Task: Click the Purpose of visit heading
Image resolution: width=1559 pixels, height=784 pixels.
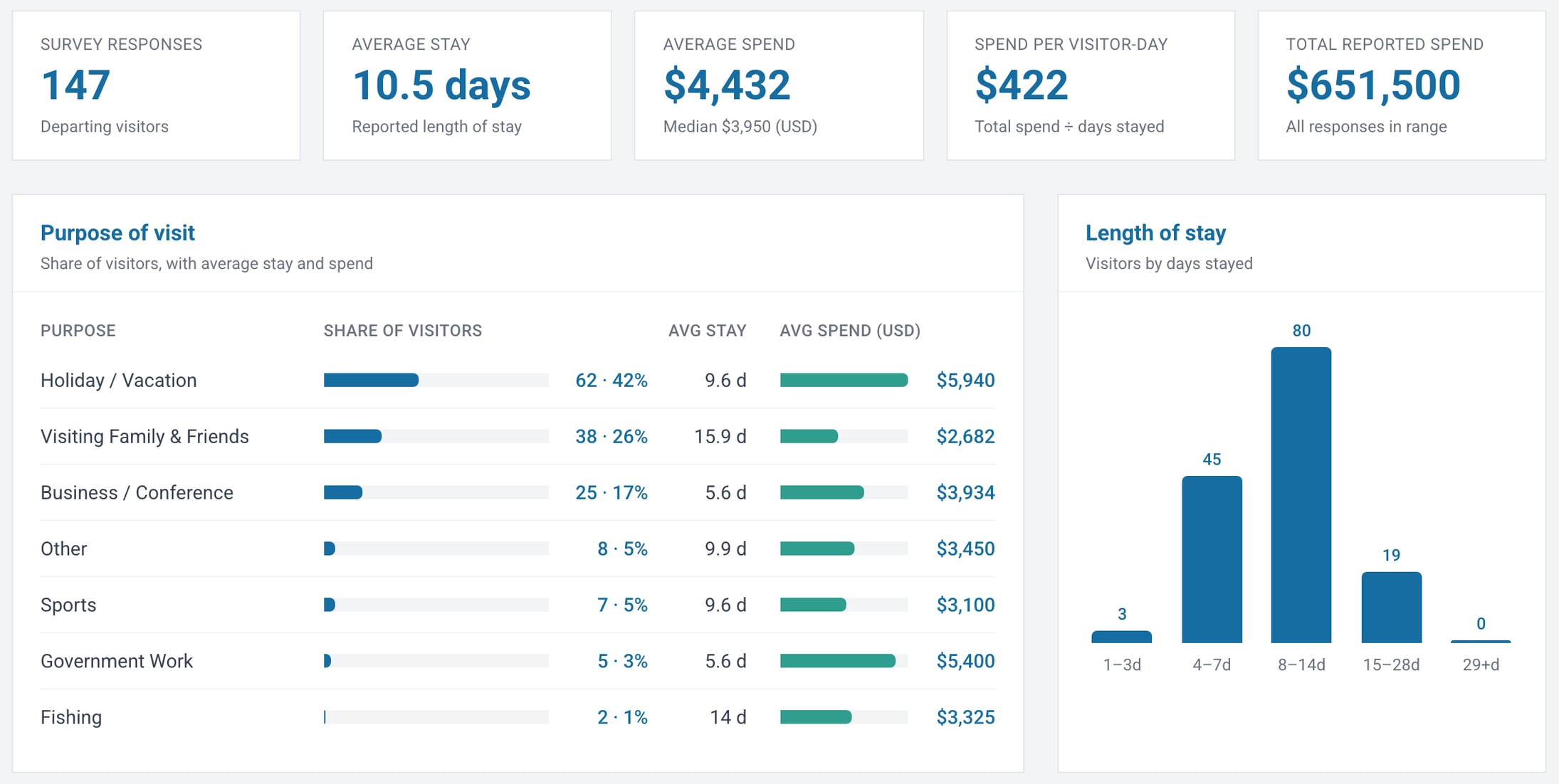Action: [117, 233]
